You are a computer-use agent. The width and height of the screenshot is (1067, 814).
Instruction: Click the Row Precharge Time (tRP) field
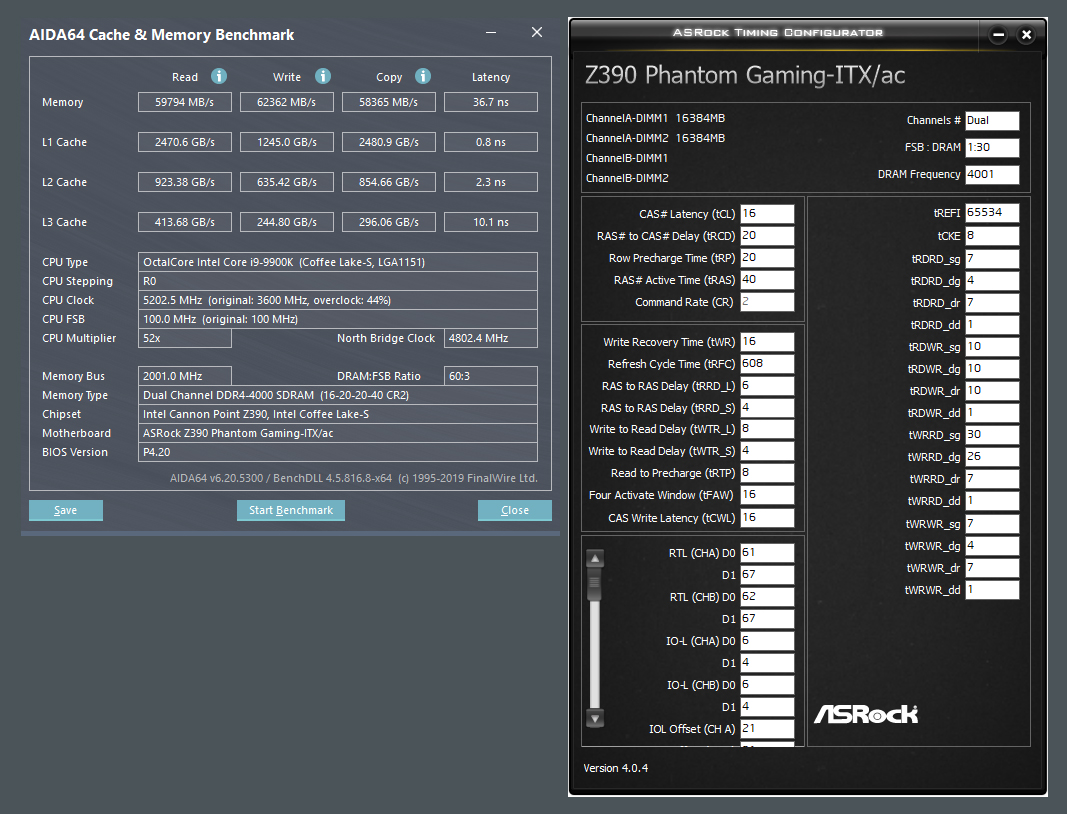[x=767, y=258]
